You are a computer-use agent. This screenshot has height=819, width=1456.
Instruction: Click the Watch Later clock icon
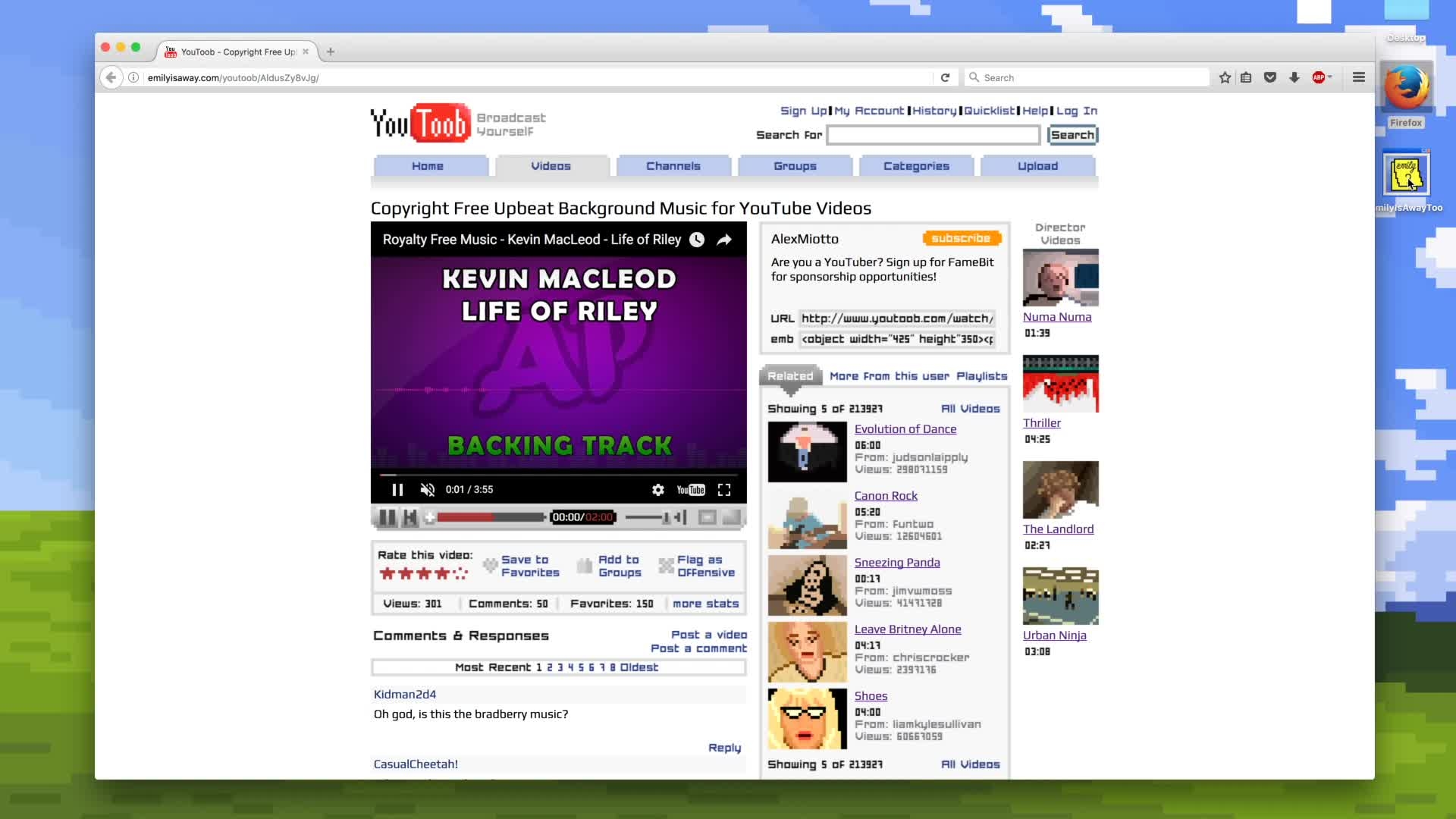tap(697, 240)
